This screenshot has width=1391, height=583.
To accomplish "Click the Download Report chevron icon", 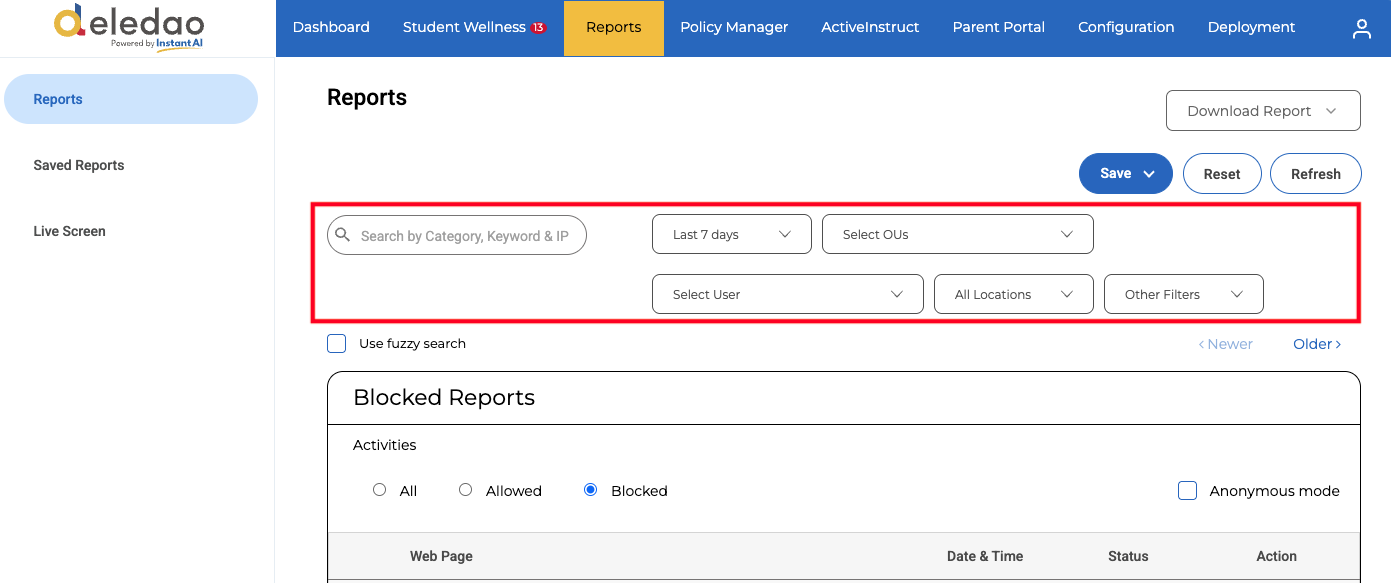I will [x=1331, y=111].
